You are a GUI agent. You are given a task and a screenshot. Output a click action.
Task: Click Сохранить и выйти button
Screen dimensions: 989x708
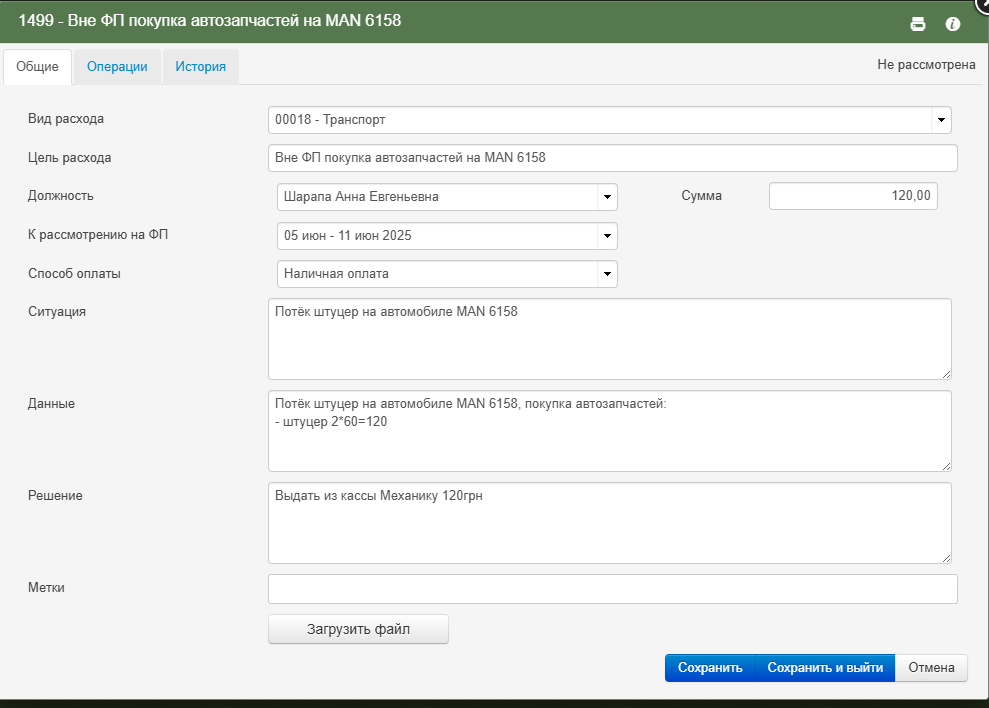click(825, 668)
